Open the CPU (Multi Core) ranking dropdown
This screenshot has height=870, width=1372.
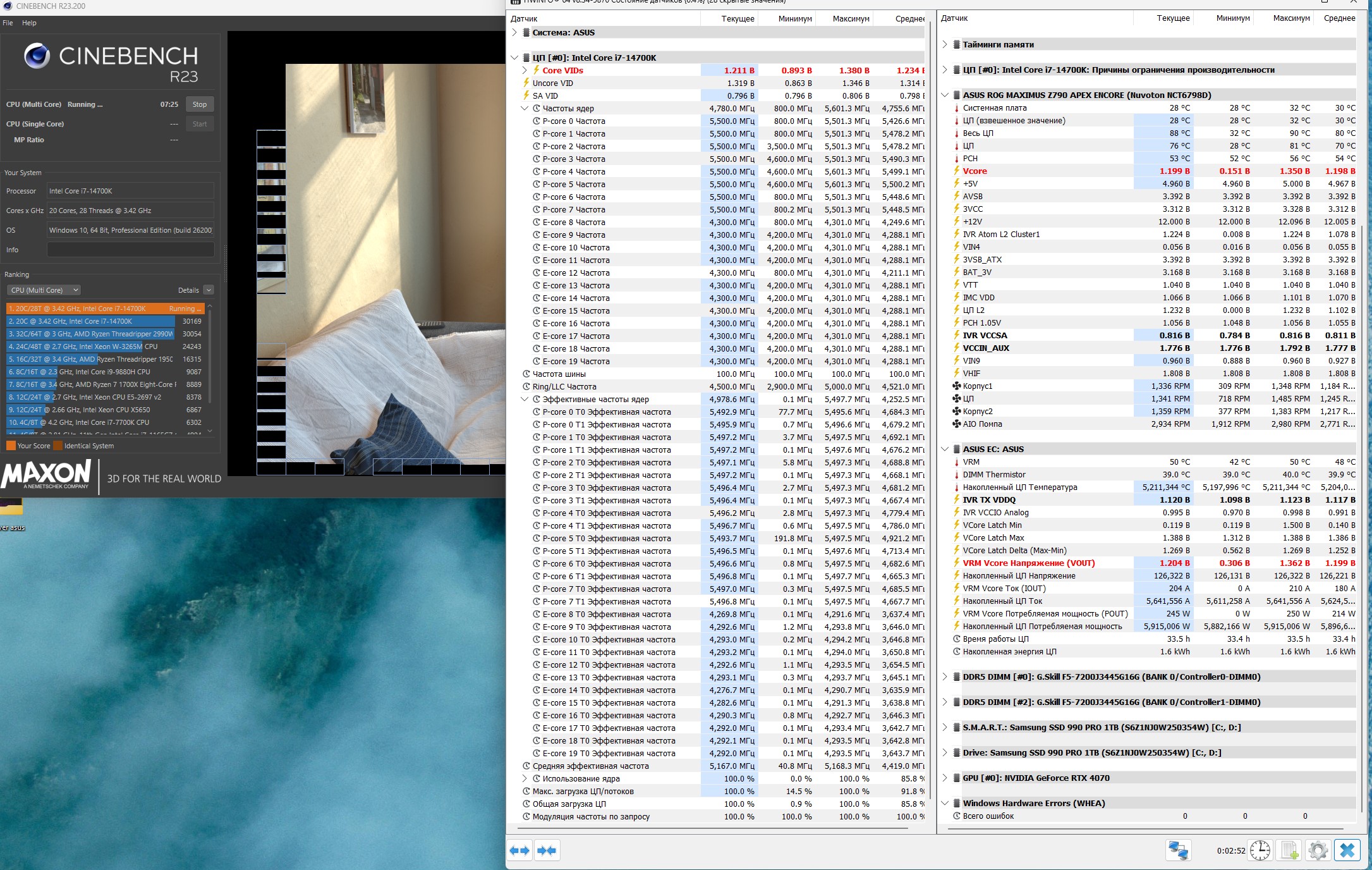(44, 290)
